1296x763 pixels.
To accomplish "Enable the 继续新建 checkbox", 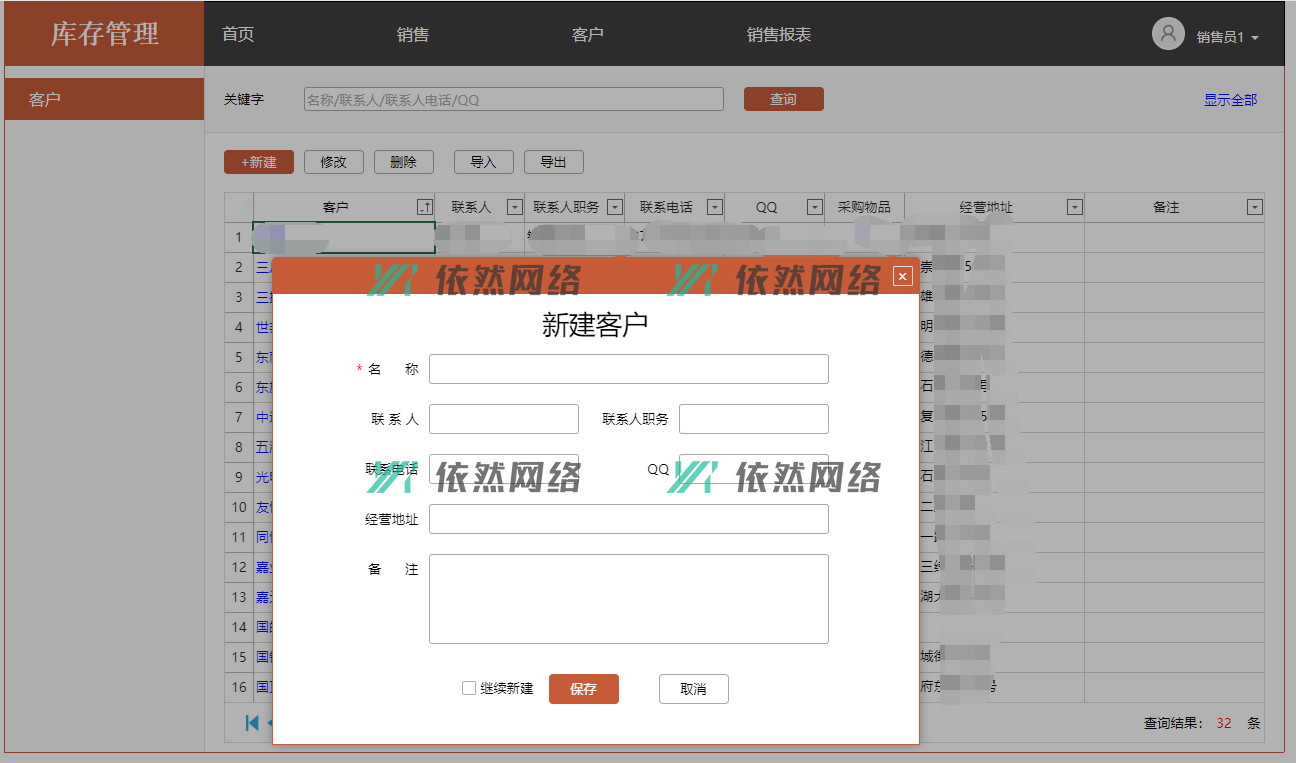I will coord(469,688).
